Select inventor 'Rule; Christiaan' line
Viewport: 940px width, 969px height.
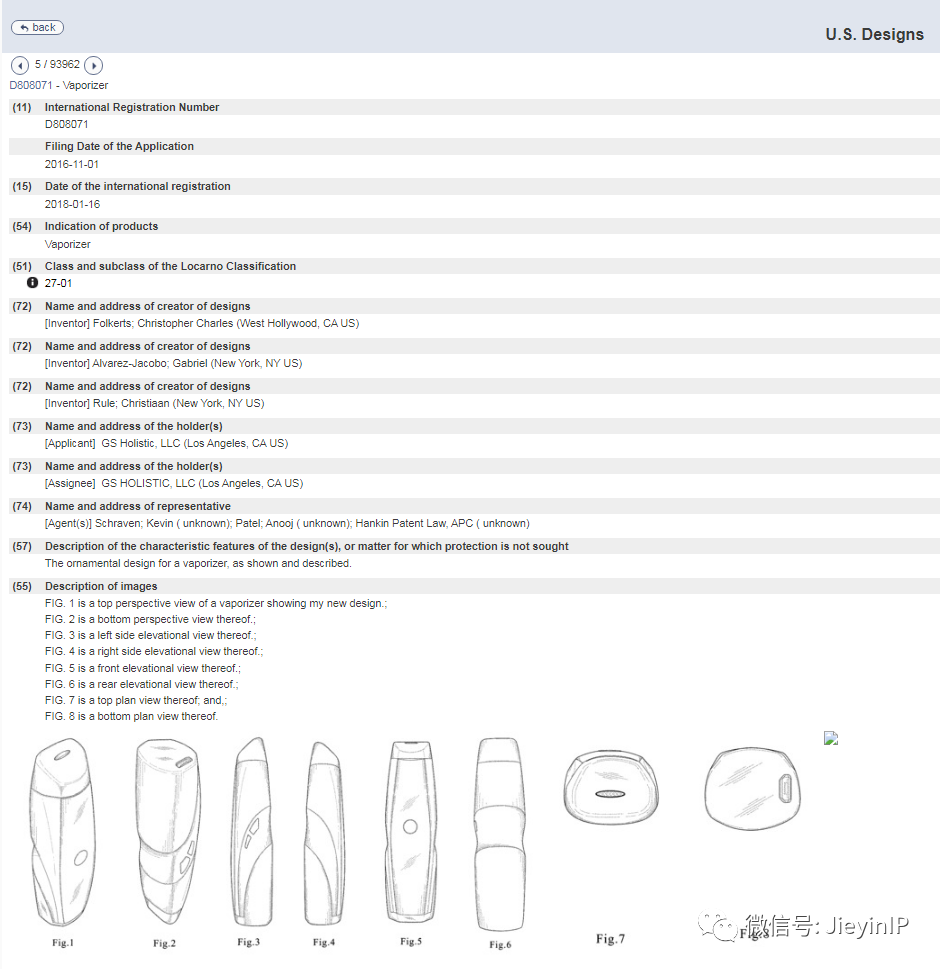coord(155,403)
